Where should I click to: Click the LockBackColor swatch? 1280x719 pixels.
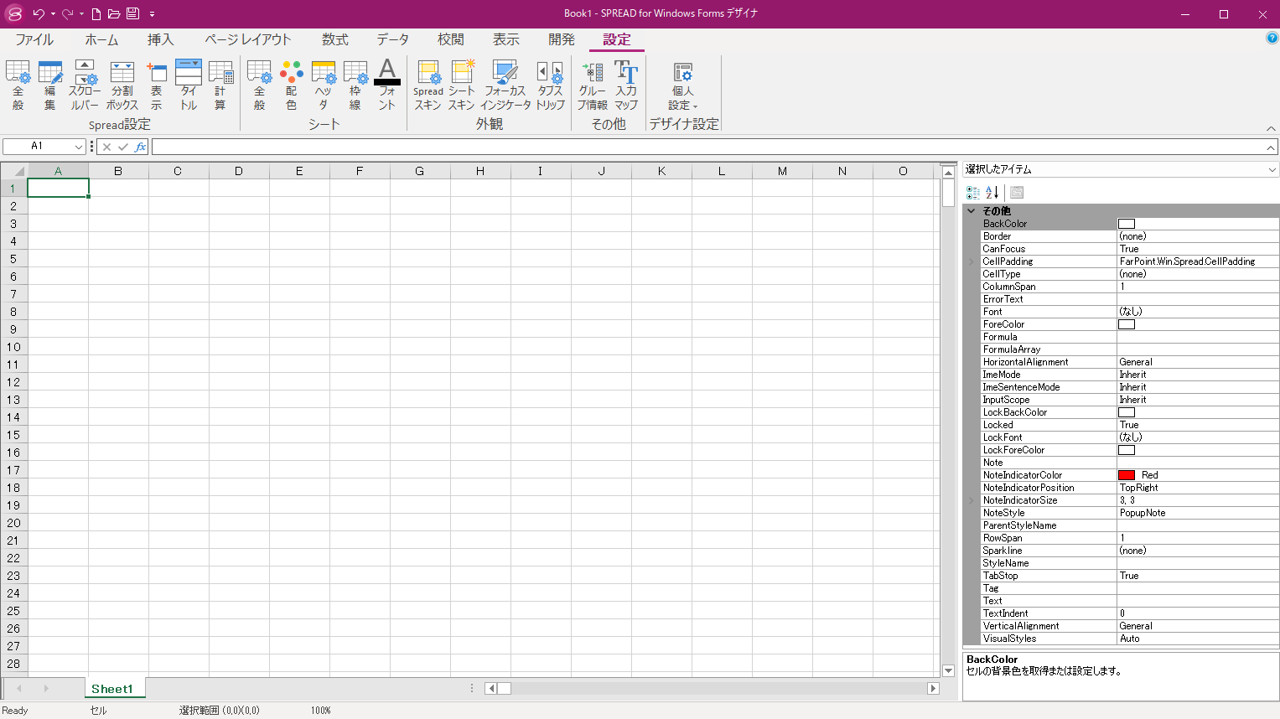click(x=1126, y=413)
